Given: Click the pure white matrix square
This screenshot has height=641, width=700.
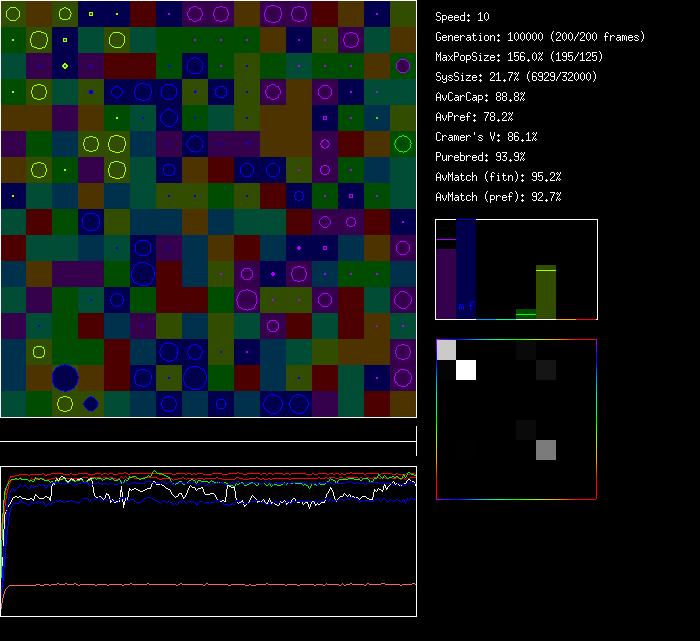Looking at the screenshot, I should [466, 370].
